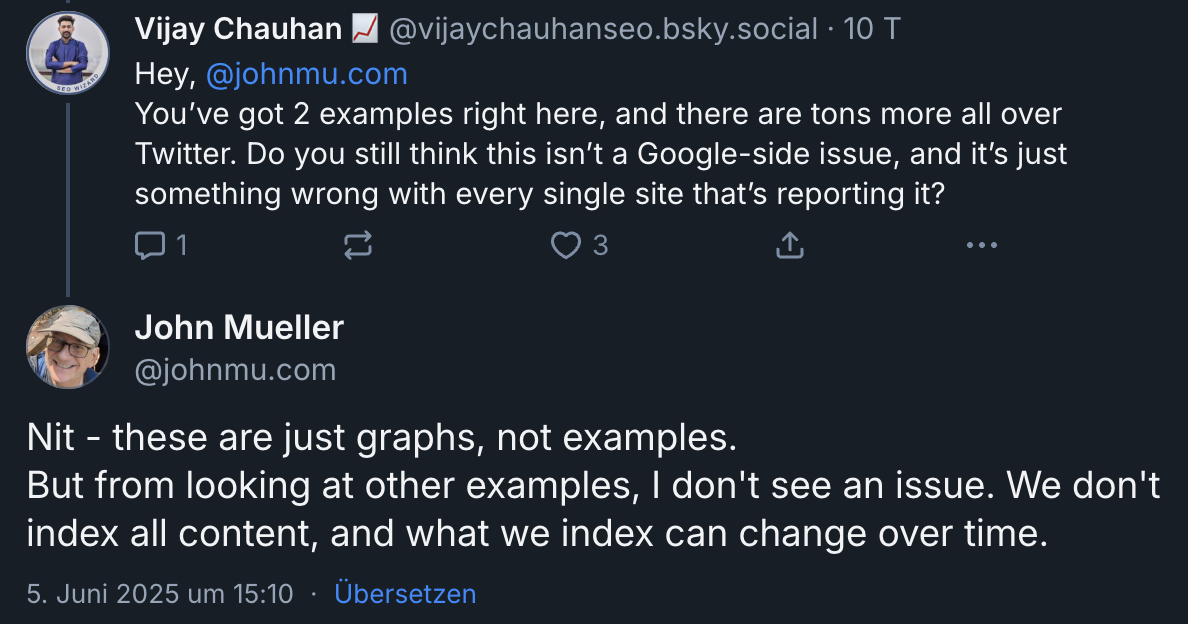Click the "5. Juni 2025 um 15:10" date
Viewport: 1188px width, 624px height.
pos(160,594)
